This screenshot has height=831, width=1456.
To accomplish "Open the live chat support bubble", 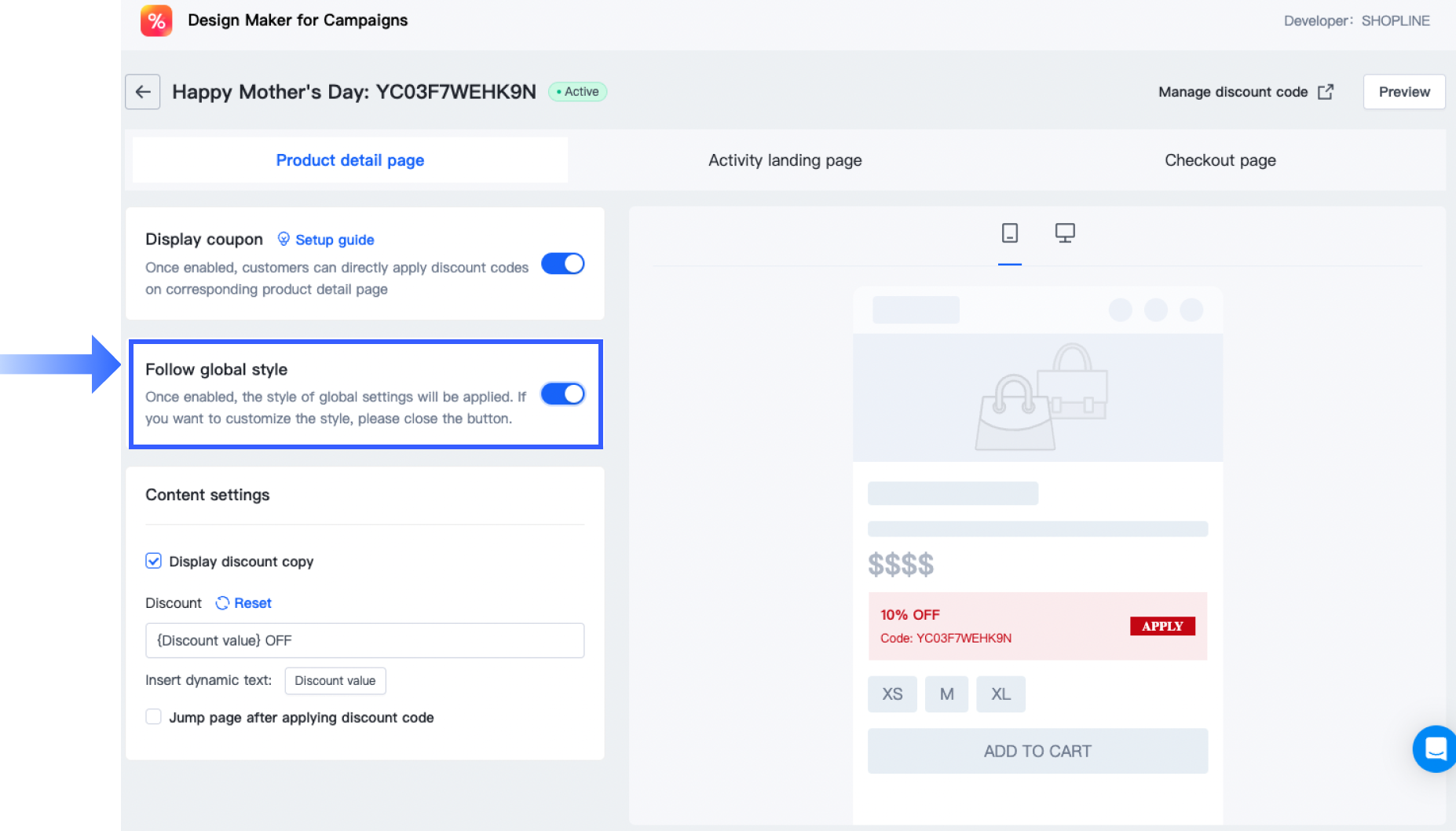I will (1435, 749).
